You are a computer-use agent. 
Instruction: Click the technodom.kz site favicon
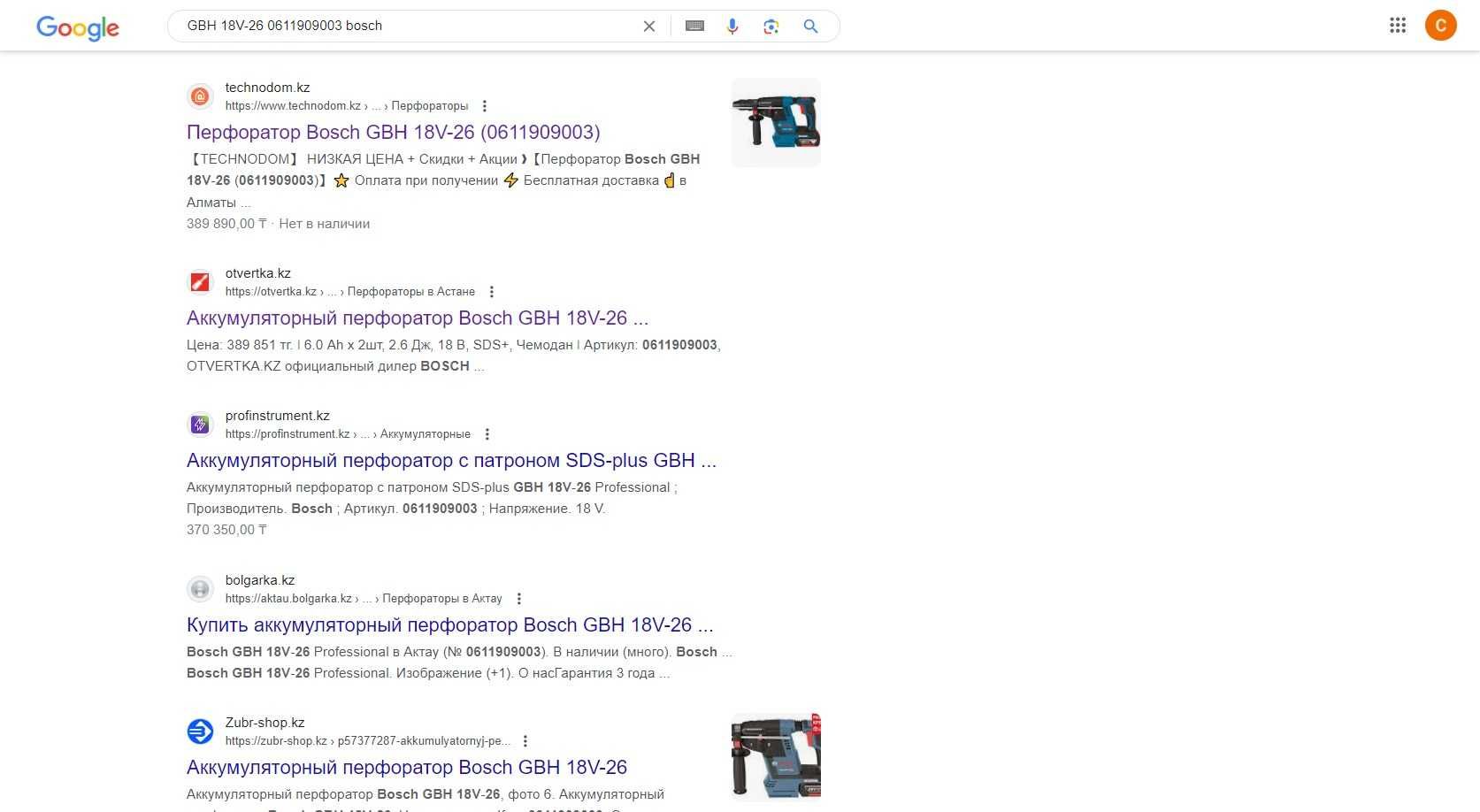[201, 96]
